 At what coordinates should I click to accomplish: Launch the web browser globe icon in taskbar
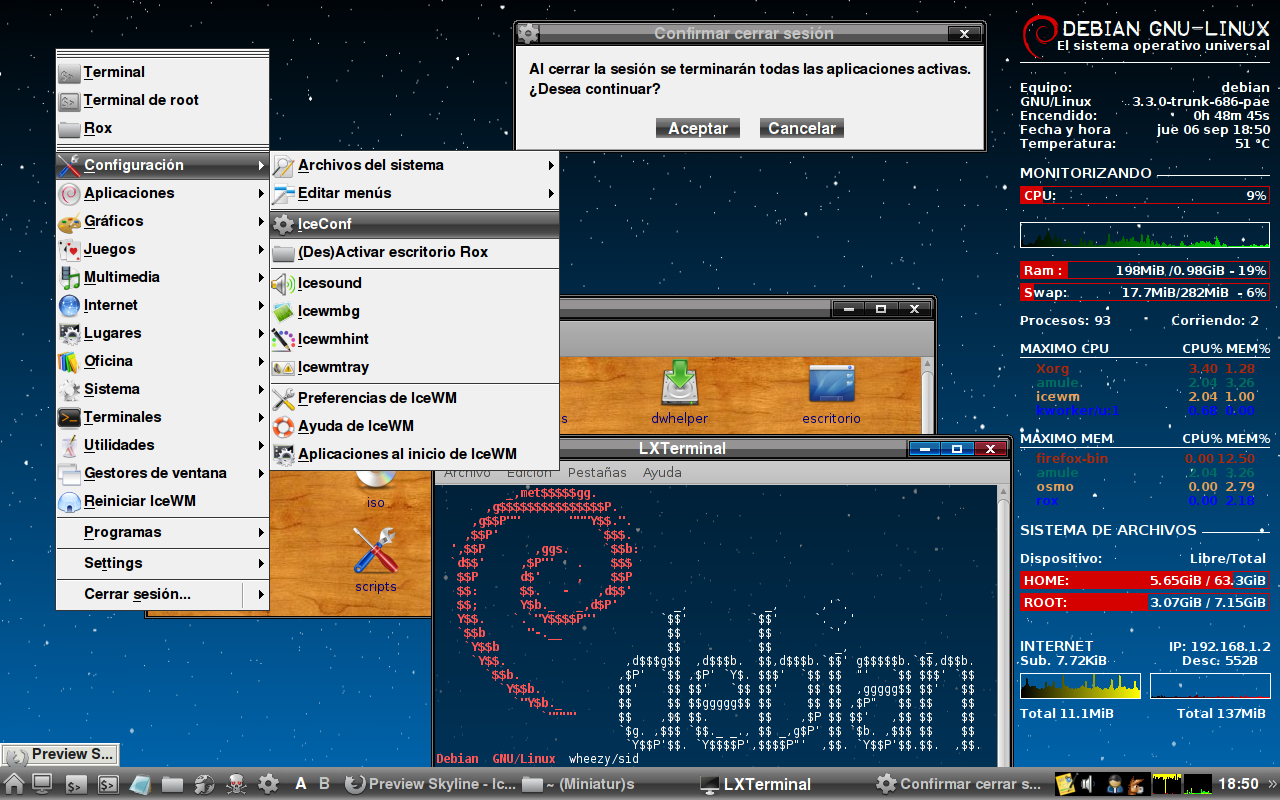204,784
